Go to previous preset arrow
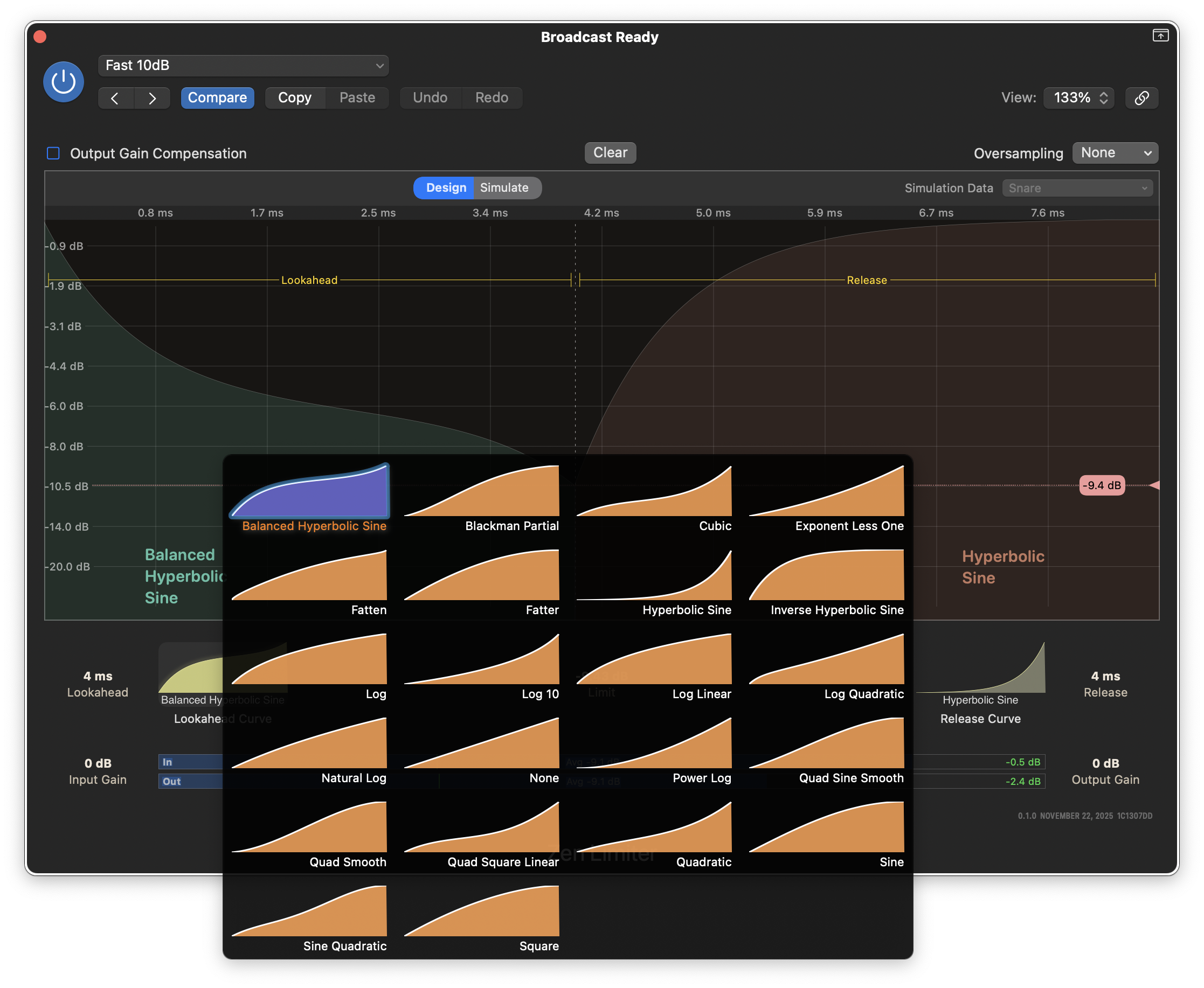The image size is (1204, 988). tap(115, 99)
